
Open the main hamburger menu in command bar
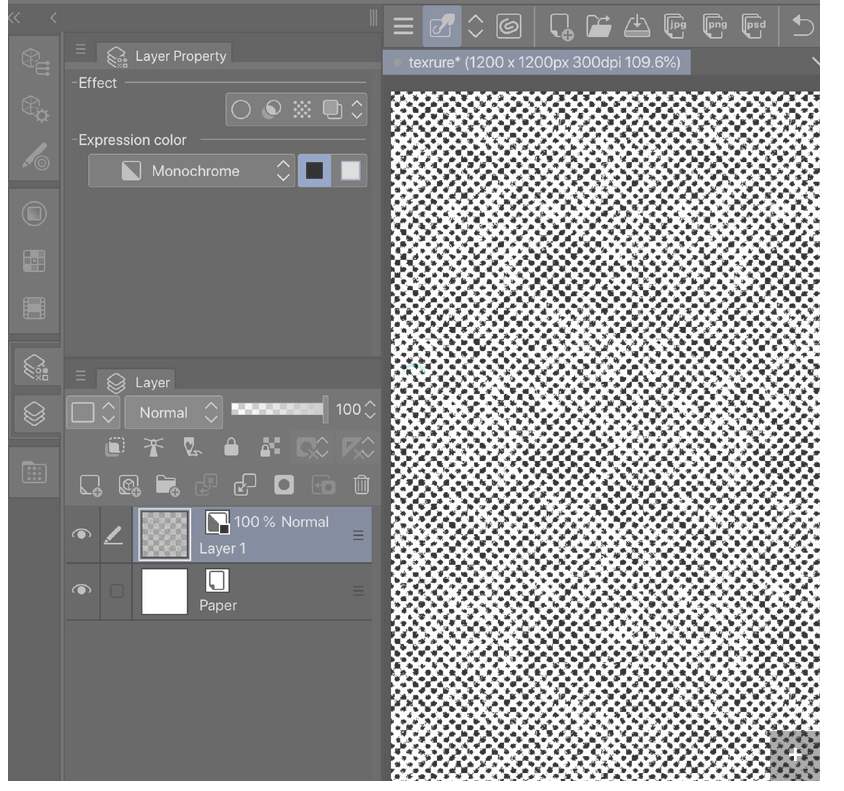[403, 25]
